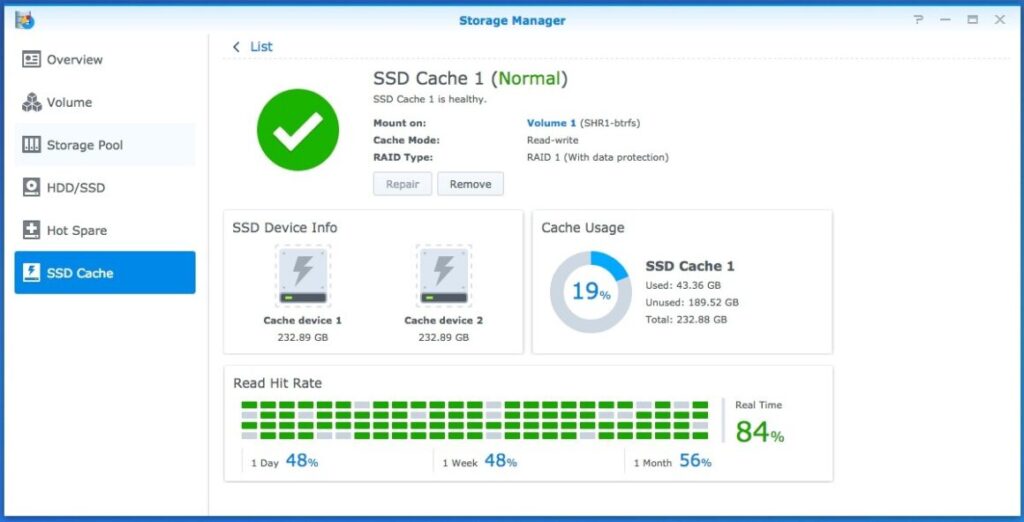Click the Read Hit Rate bar graph

coord(475,420)
